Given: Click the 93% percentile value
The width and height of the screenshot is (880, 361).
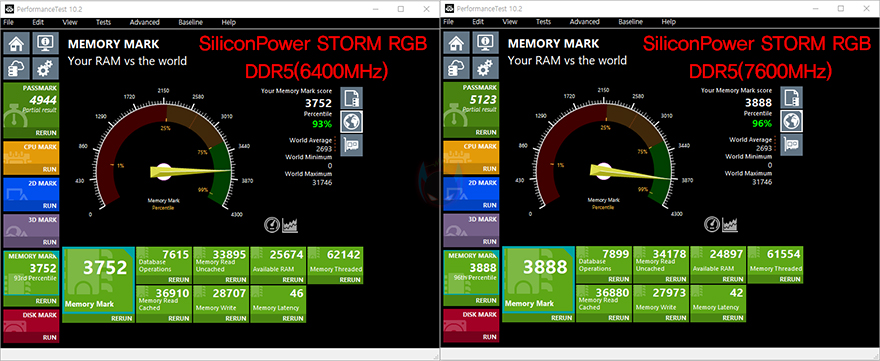Looking at the screenshot, I should pyautogui.click(x=322, y=124).
